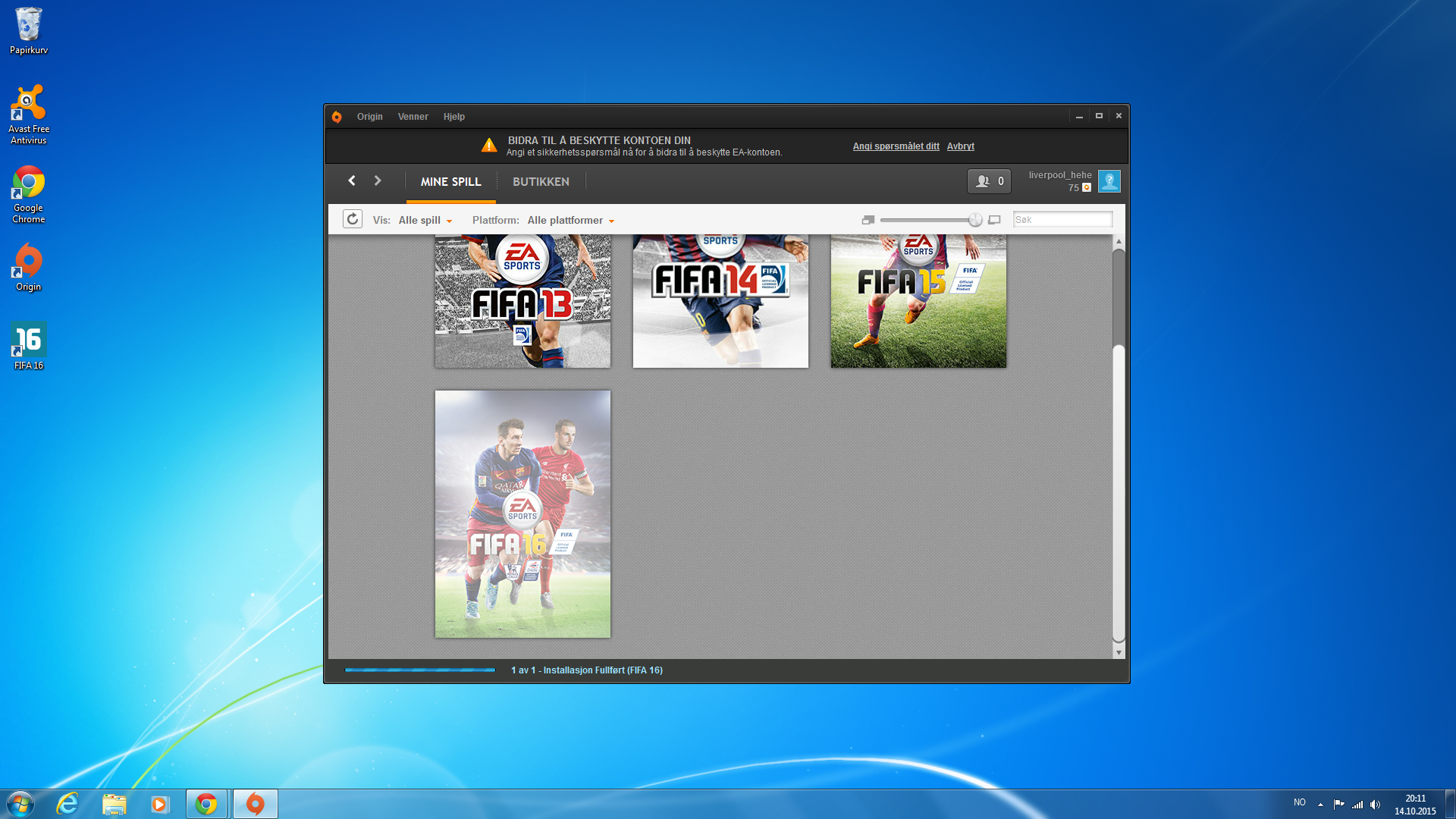The image size is (1456, 819).
Task: Click the tile size slider handle
Action: click(975, 220)
